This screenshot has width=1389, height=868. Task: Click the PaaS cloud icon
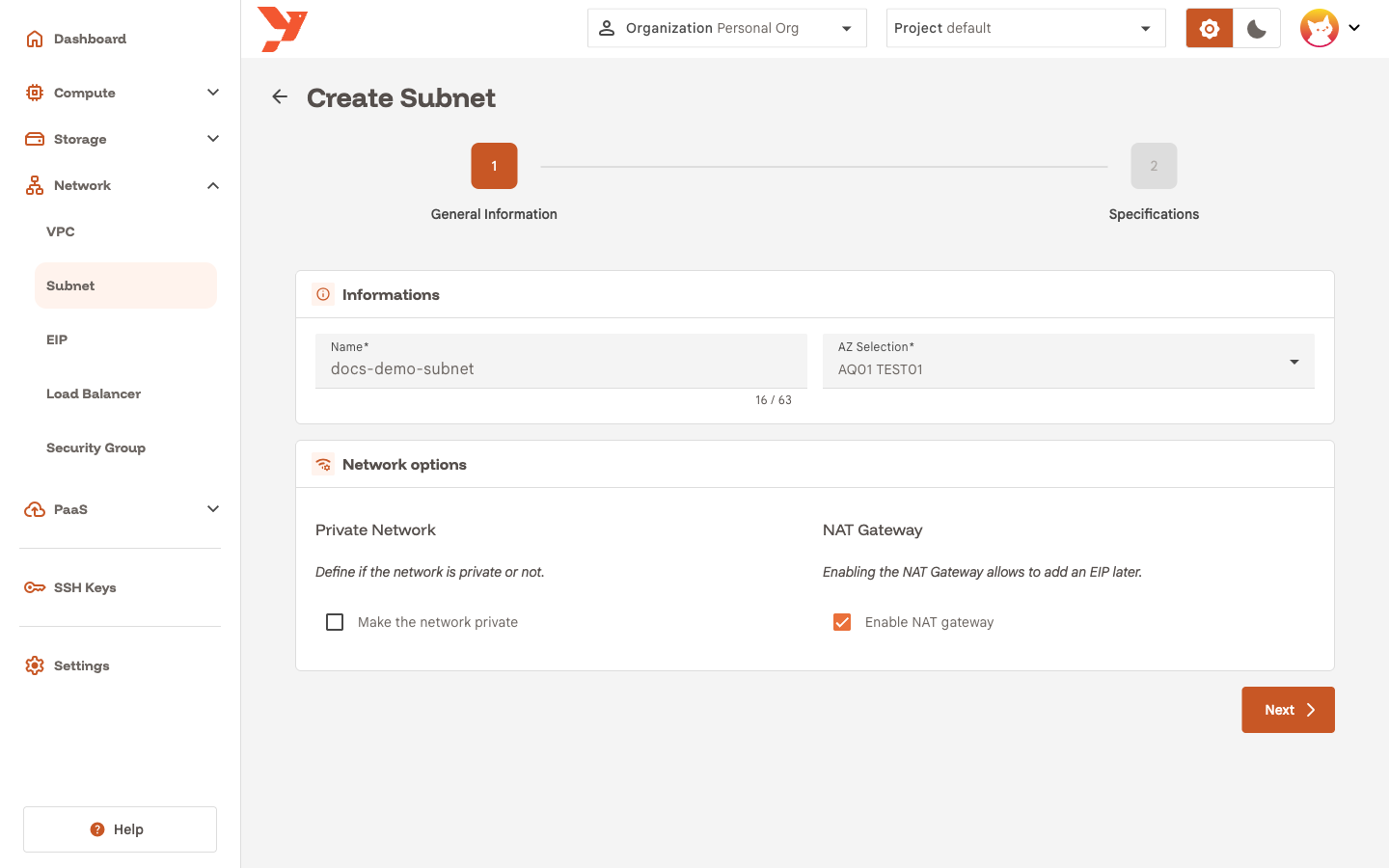(35, 509)
